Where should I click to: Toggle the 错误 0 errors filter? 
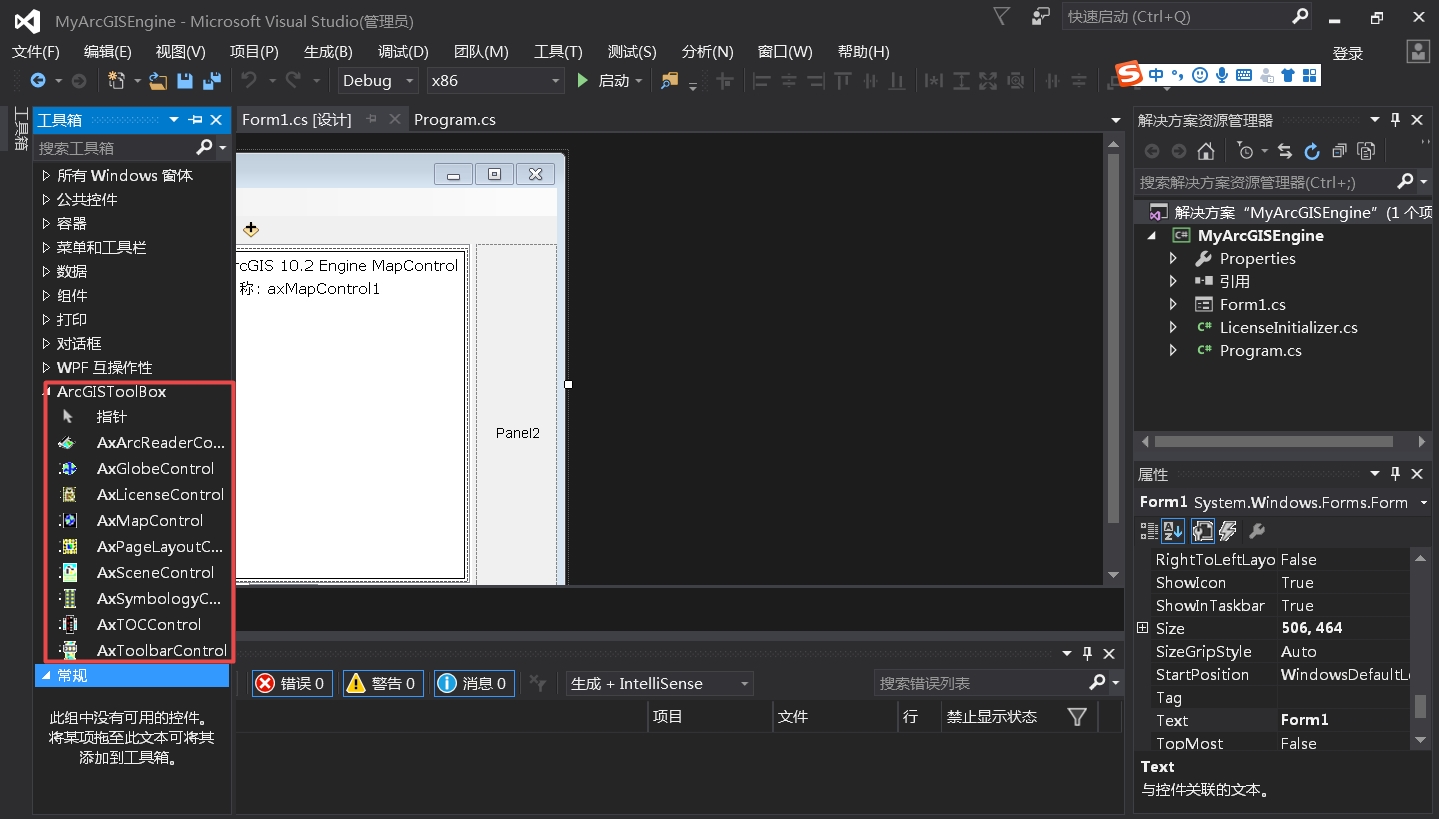tap(291, 683)
